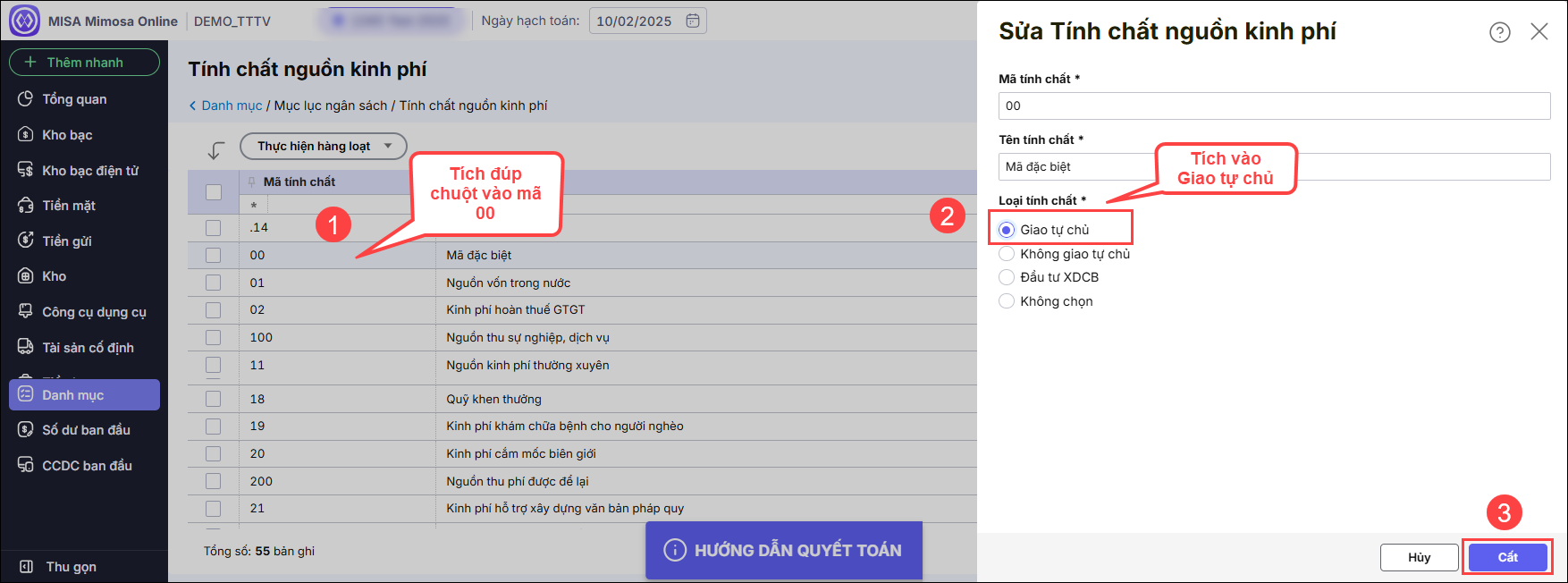Click the CCDC ban đầu sidebar icon
1568x583 pixels.
pyautogui.click(x=26, y=465)
